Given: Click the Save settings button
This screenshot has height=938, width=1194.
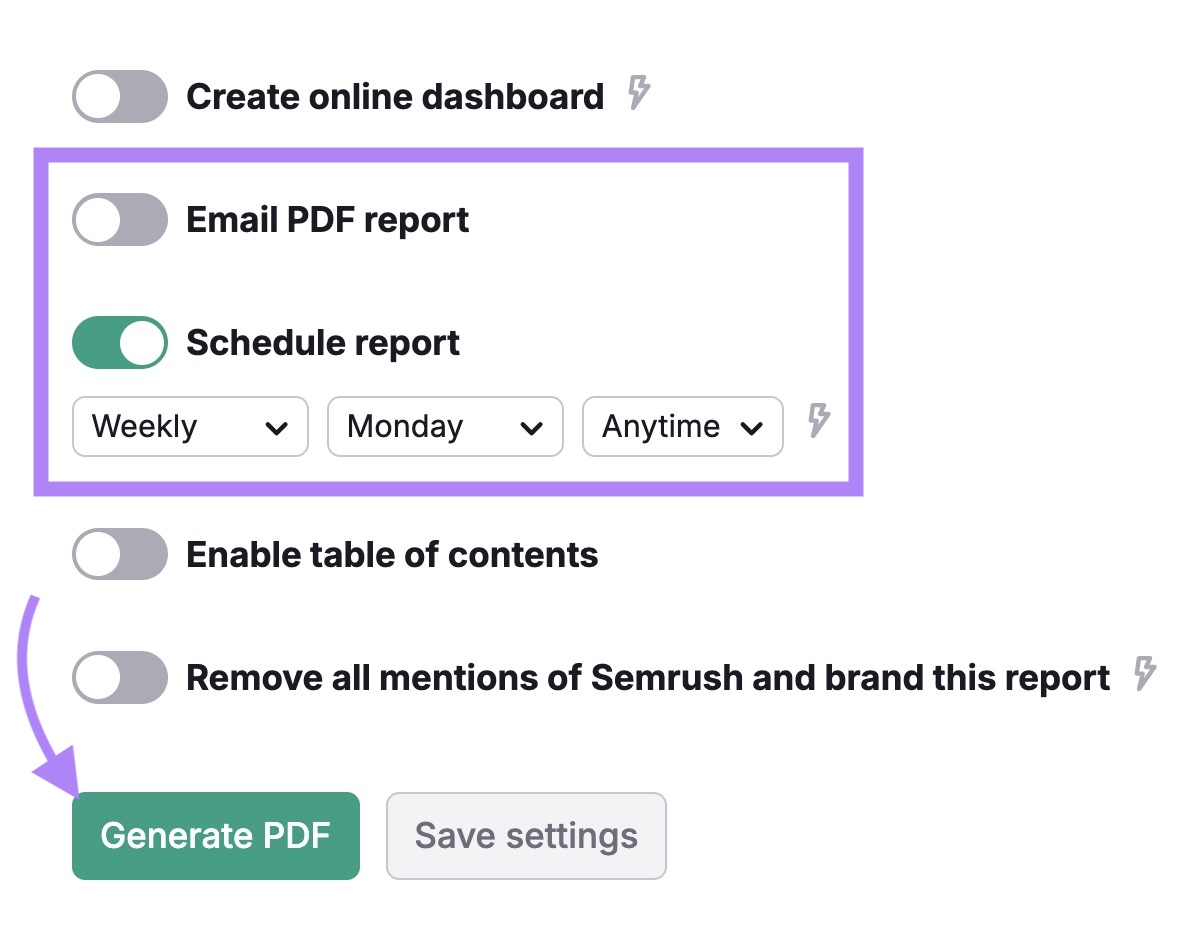Looking at the screenshot, I should (526, 835).
